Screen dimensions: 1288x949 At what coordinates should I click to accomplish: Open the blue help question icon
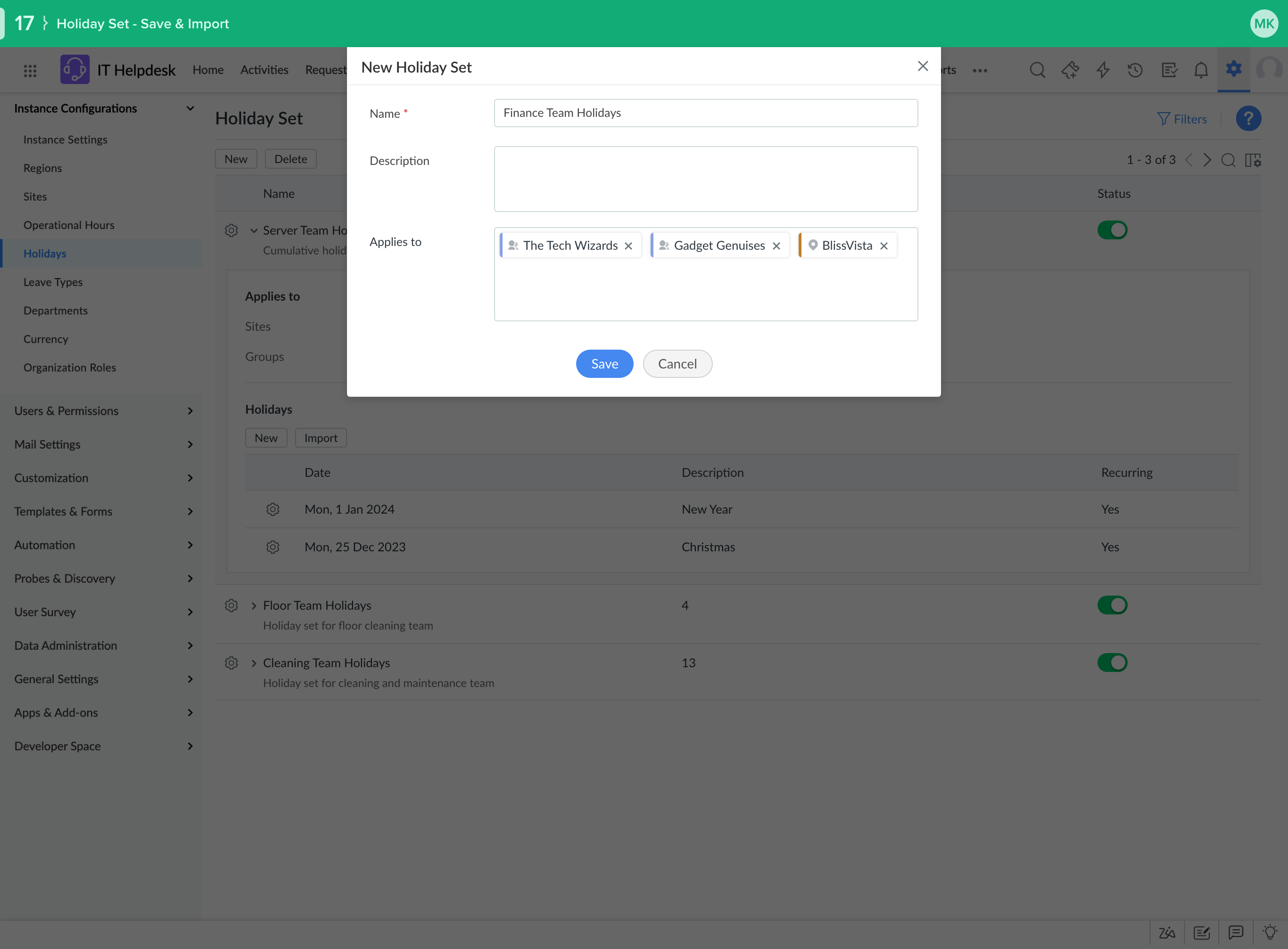(x=1248, y=119)
